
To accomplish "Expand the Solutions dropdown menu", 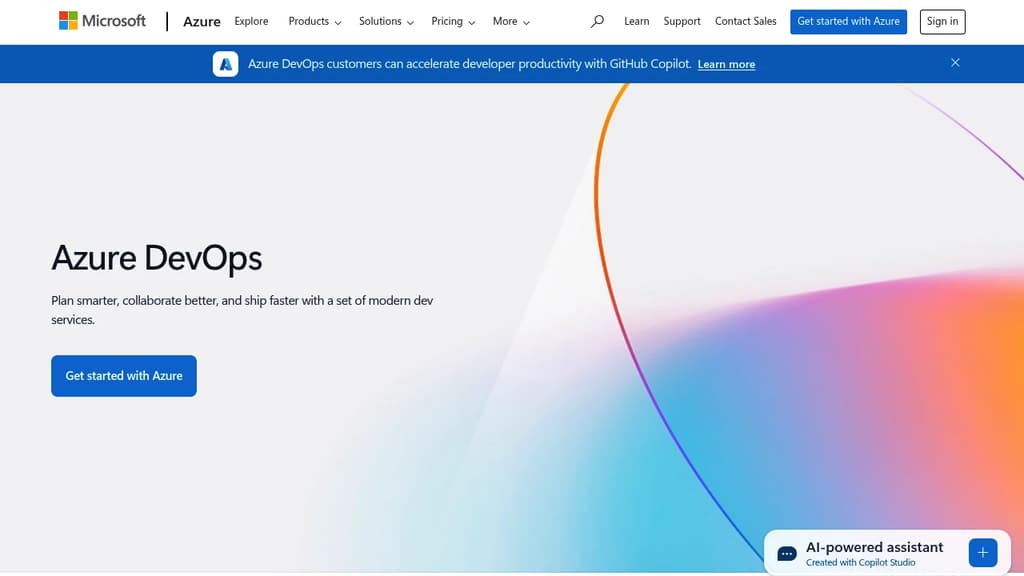I will pyautogui.click(x=386, y=22).
